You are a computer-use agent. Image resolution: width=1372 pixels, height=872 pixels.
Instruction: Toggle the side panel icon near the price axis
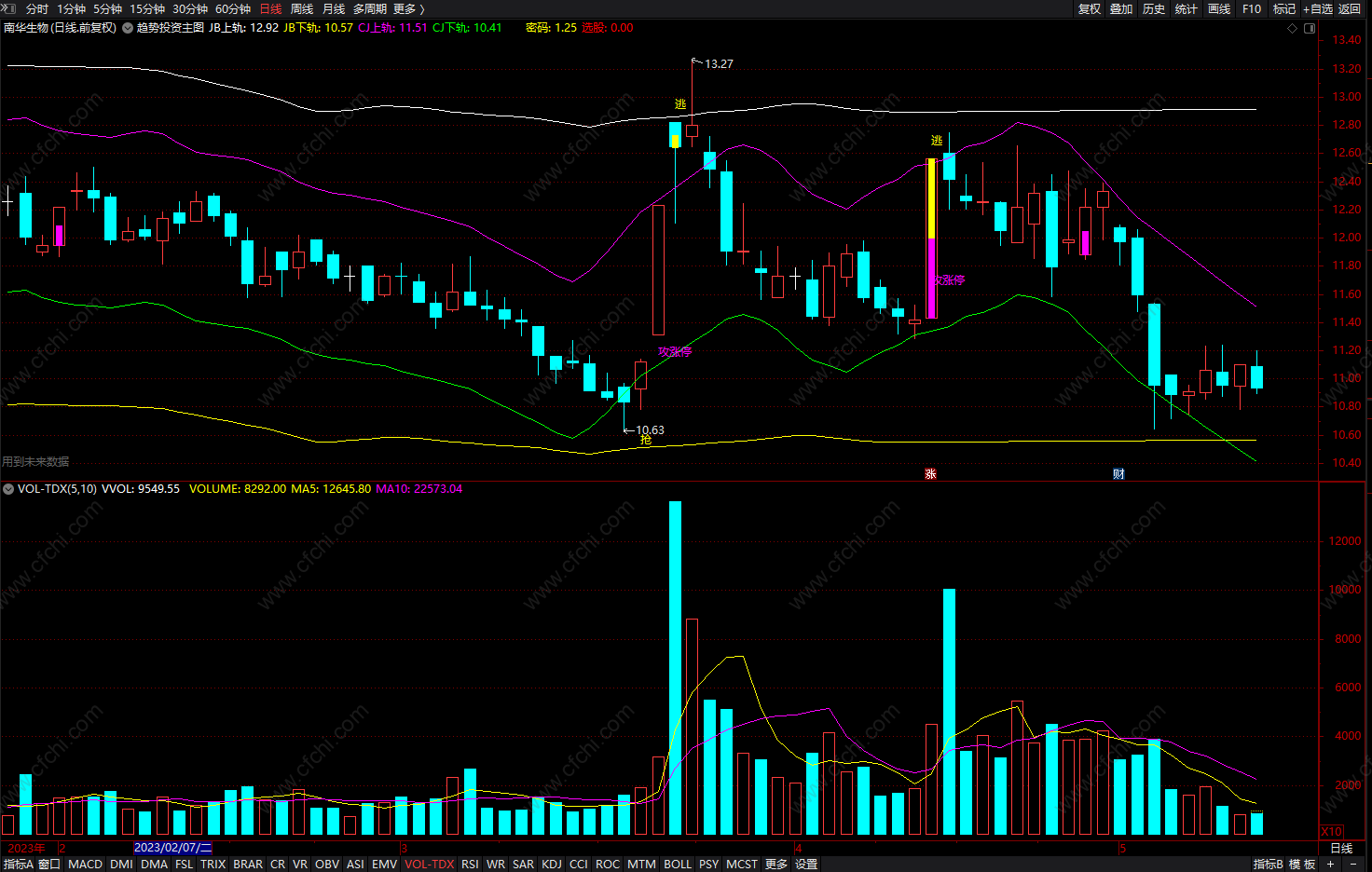1310,28
